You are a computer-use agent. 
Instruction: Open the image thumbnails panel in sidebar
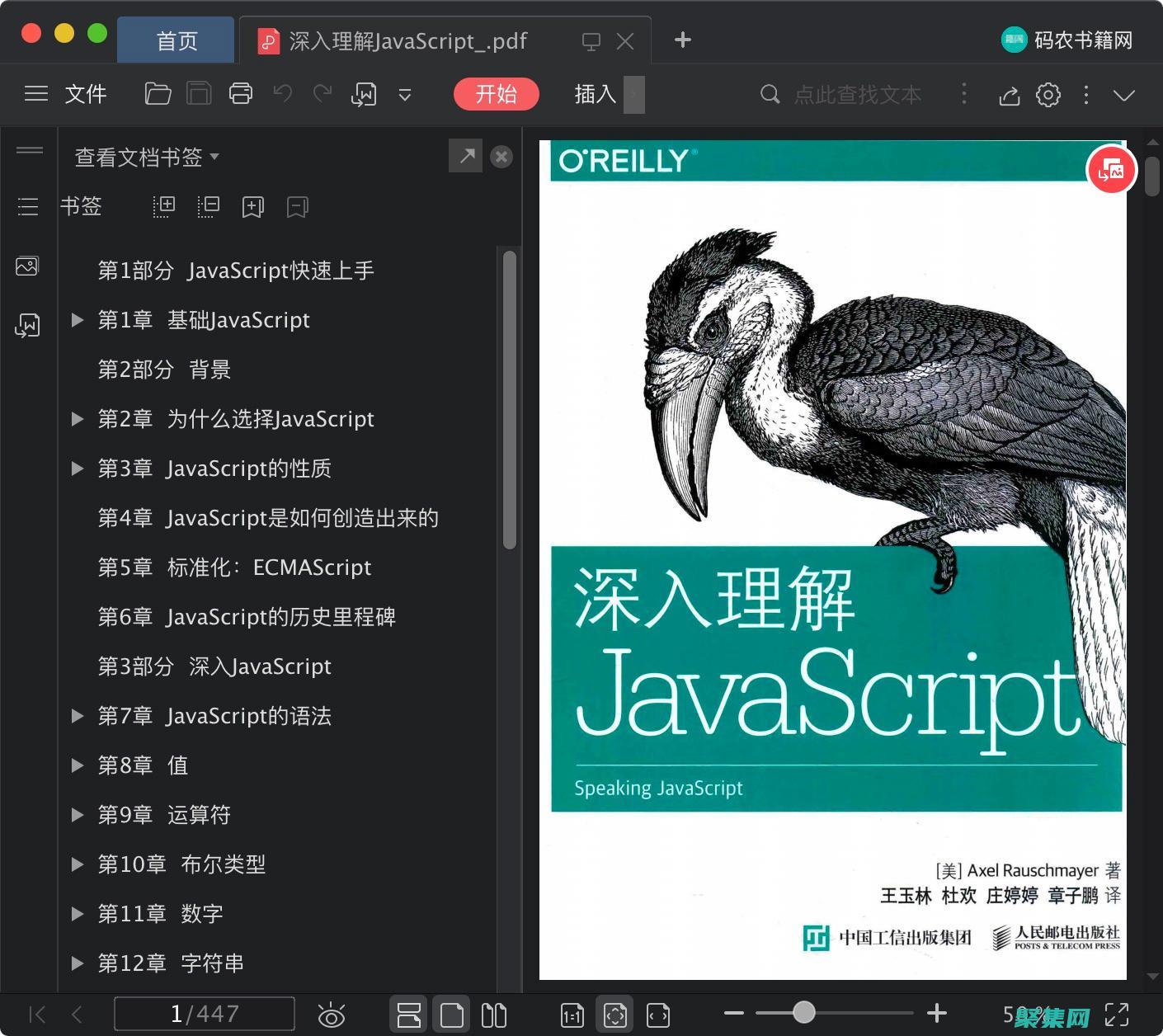tap(27, 266)
